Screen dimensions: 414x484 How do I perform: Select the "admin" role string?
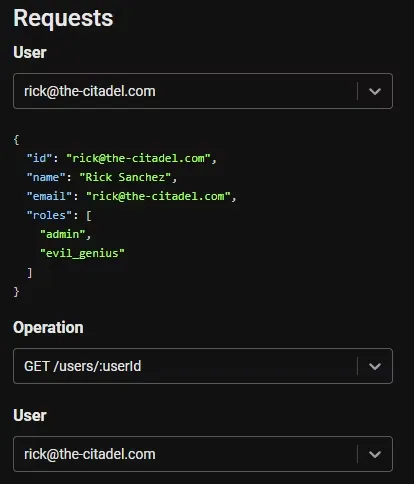click(63, 234)
